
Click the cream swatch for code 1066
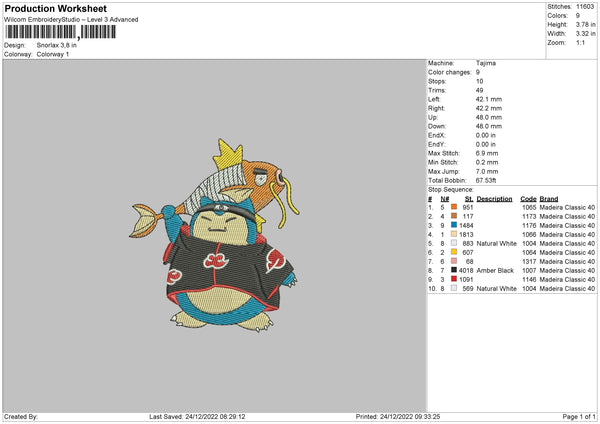(454, 234)
